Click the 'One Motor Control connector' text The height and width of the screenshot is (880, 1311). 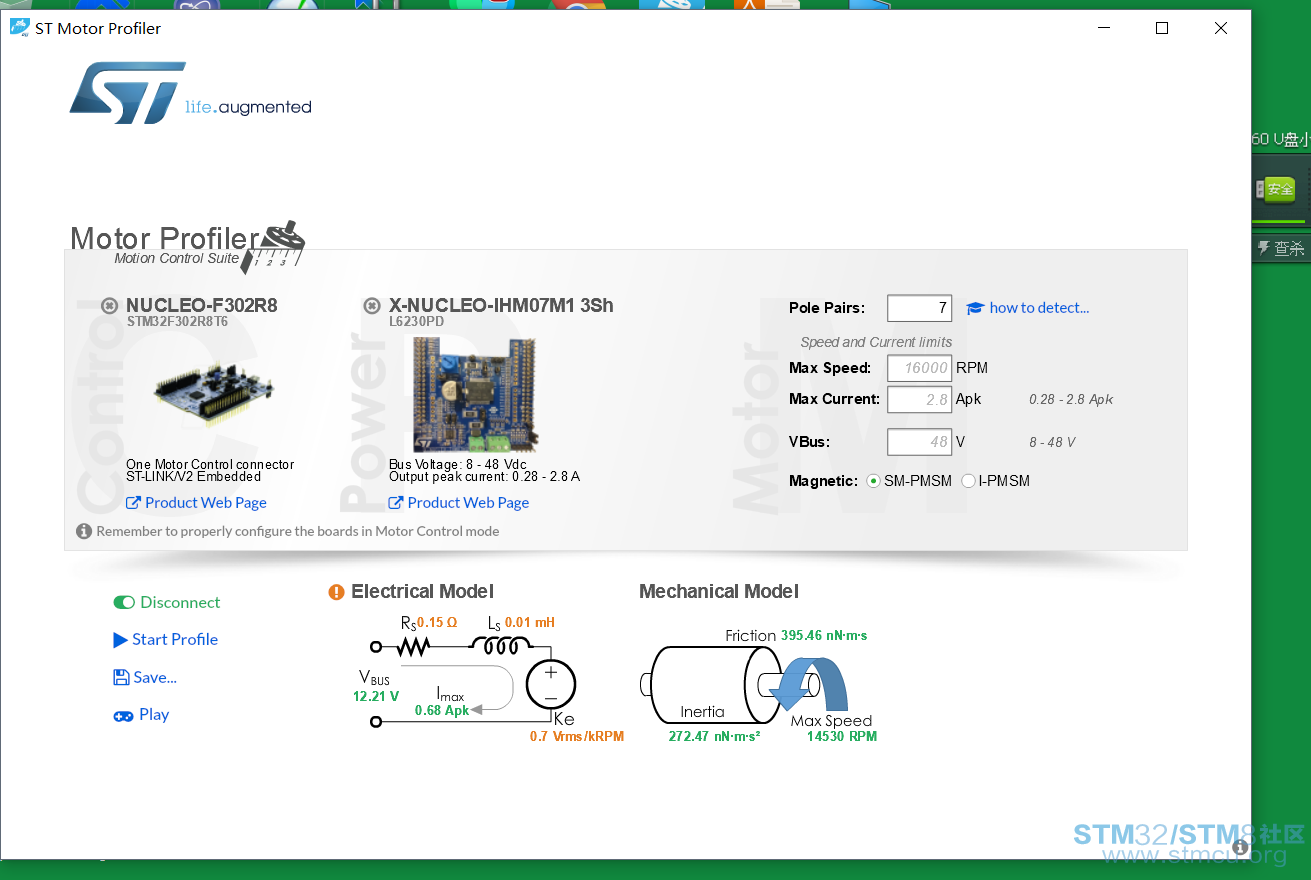210,465
